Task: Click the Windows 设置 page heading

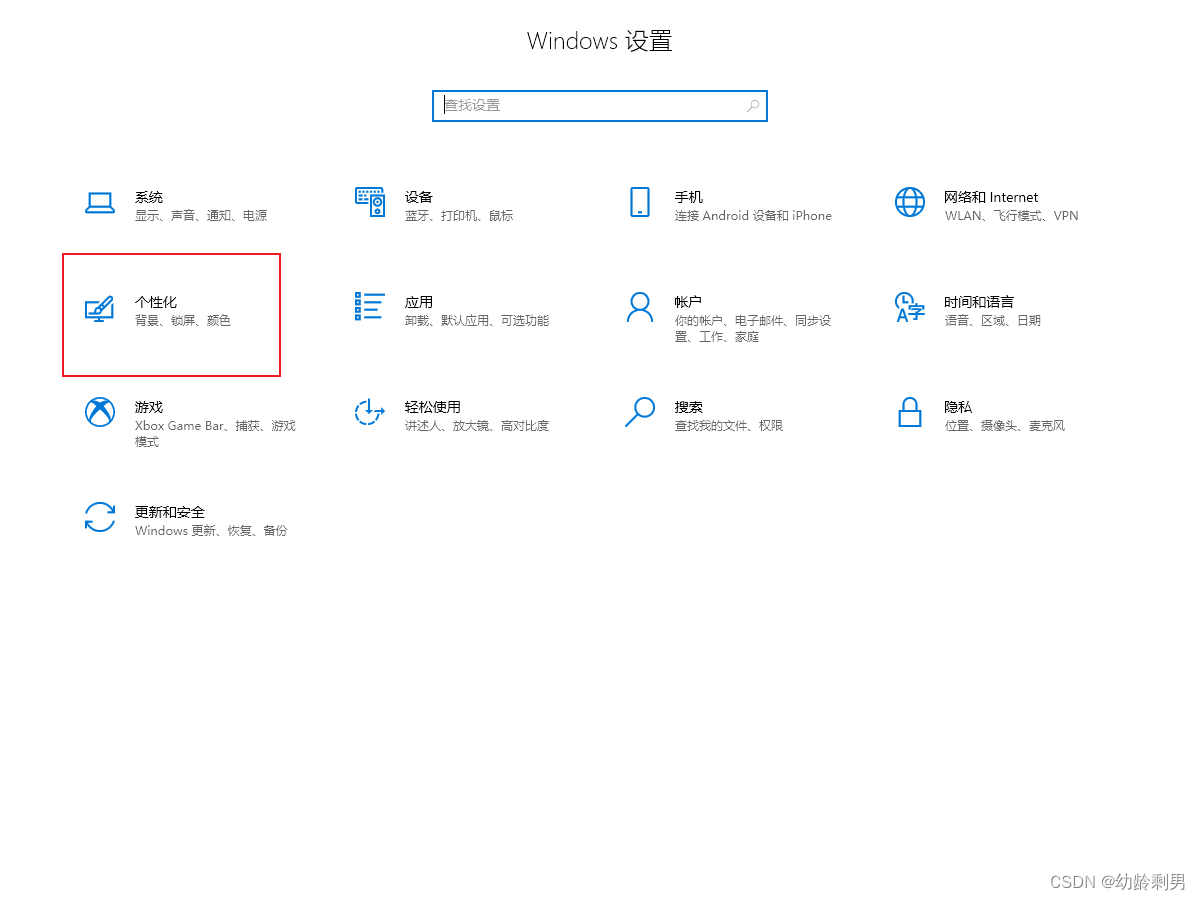Action: [600, 41]
